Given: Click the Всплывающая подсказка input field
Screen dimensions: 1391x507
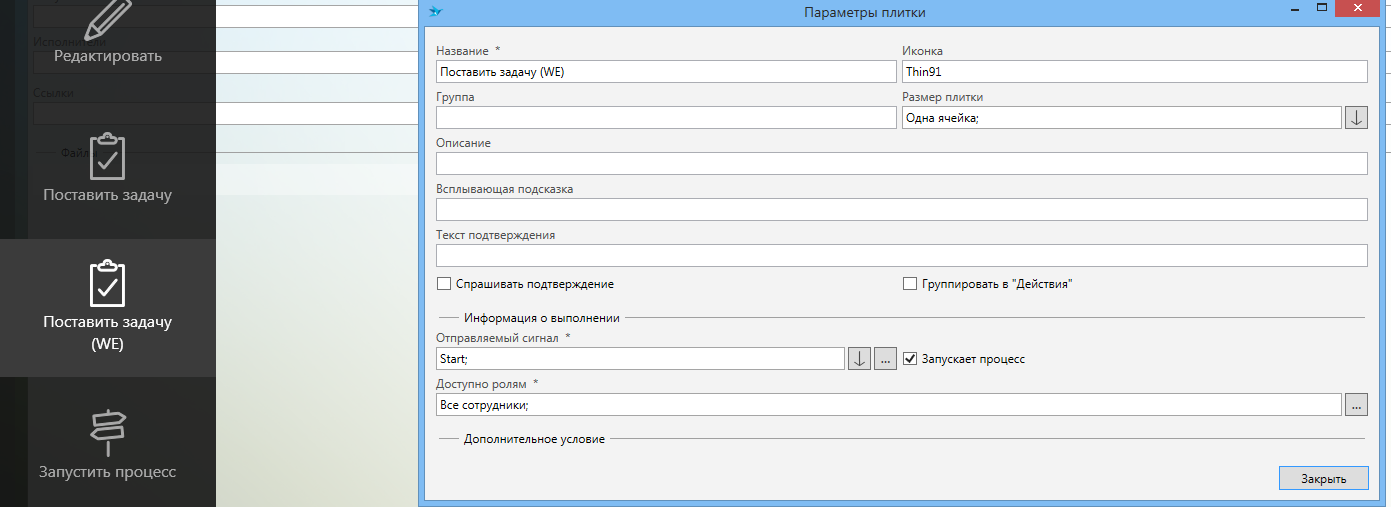Looking at the screenshot, I should [x=901, y=210].
